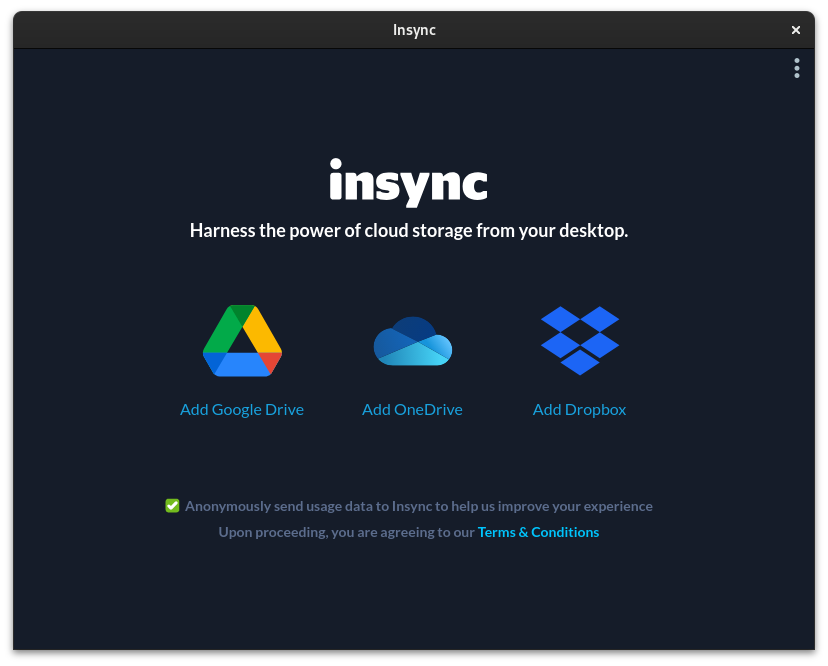Screen dimensions: 828x666
Task: Select the Add Google Drive link
Action: click(x=242, y=409)
